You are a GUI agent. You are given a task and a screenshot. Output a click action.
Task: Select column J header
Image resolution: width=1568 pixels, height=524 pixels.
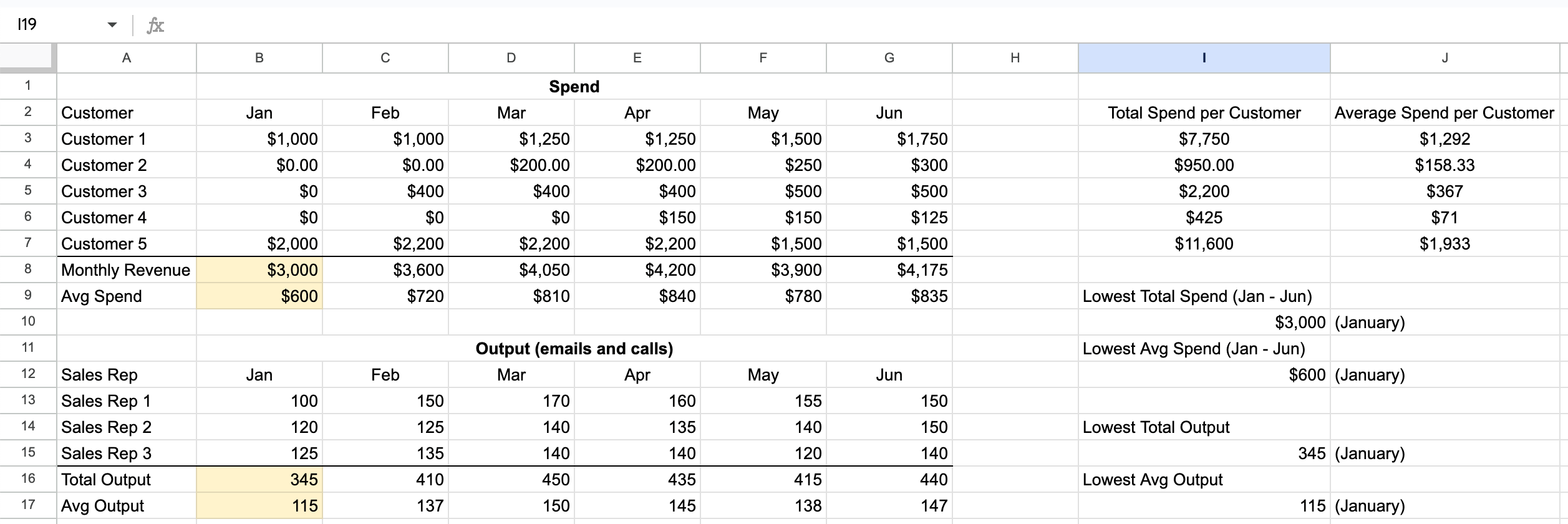1445,58
